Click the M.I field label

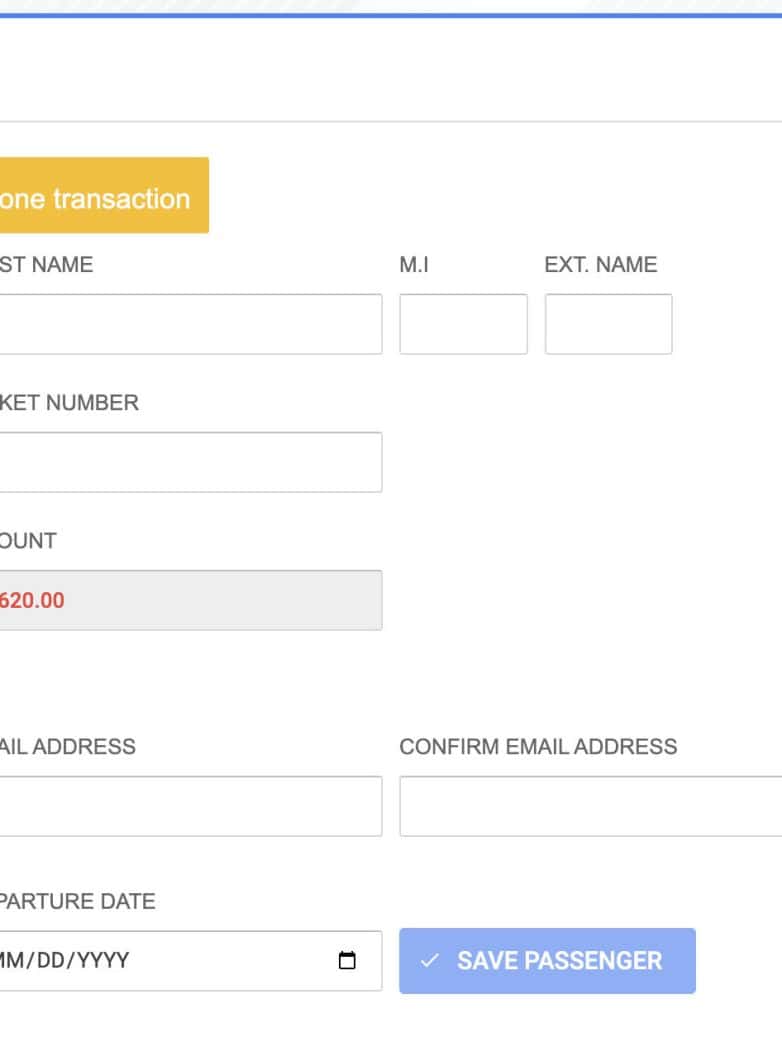click(414, 265)
